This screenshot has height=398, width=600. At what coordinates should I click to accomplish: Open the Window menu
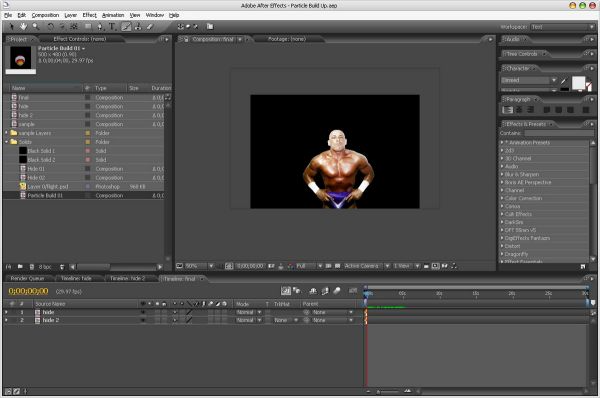(155, 15)
